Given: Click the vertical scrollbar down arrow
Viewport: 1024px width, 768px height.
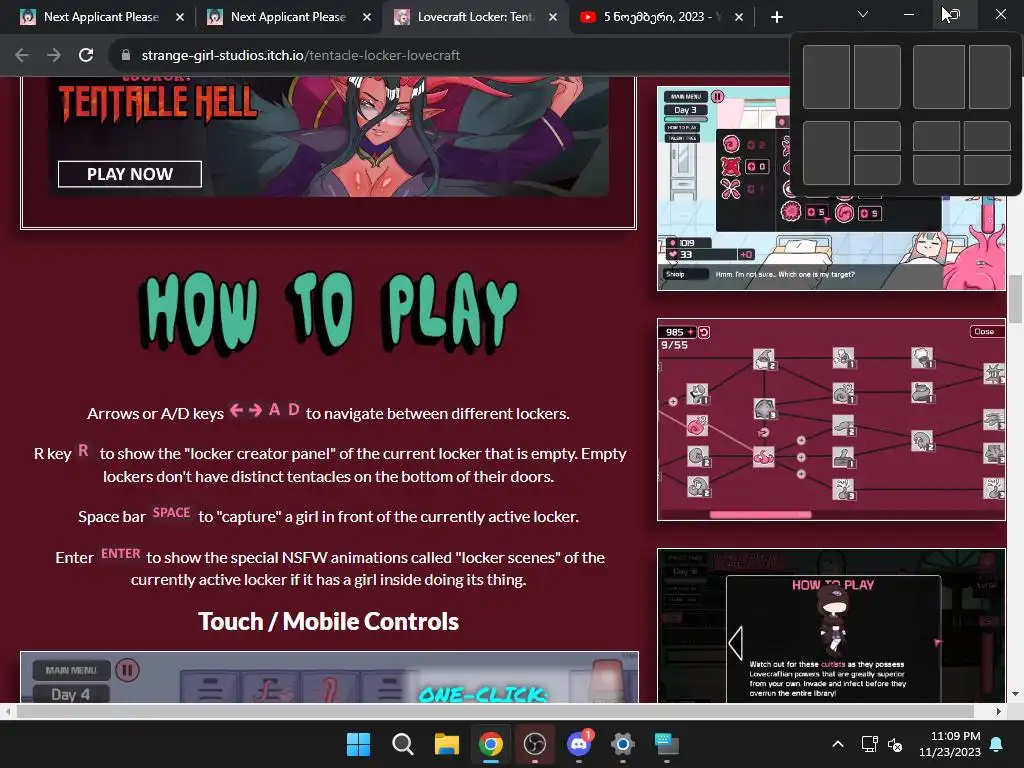Looking at the screenshot, I should pyautogui.click(x=1016, y=694).
